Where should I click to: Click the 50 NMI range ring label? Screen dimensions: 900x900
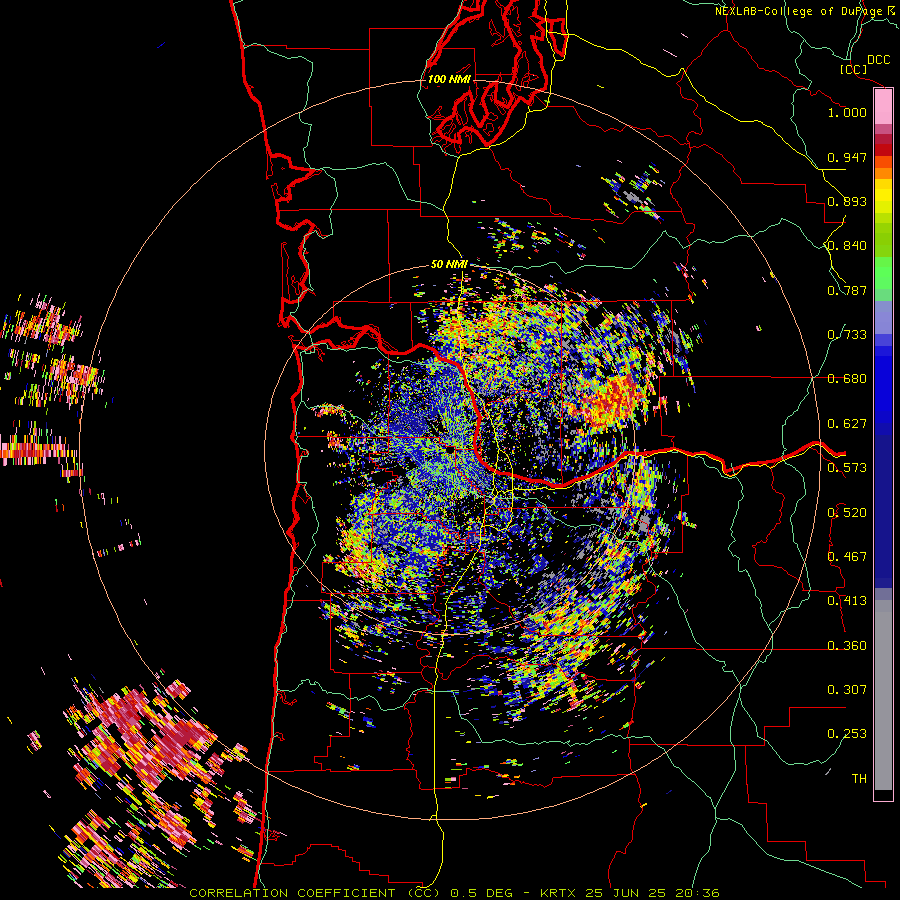click(x=449, y=264)
